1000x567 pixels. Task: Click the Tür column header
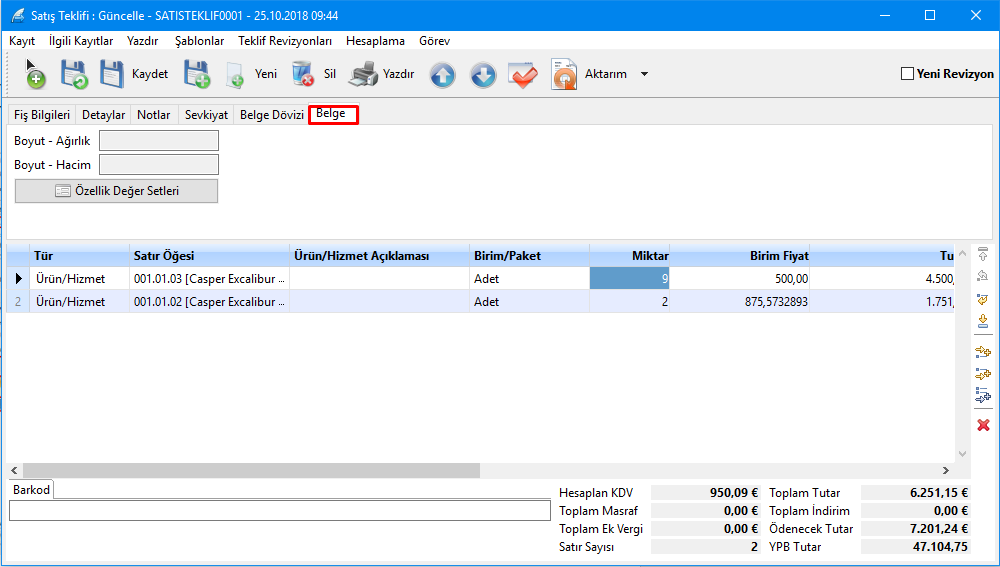[x=80, y=256]
